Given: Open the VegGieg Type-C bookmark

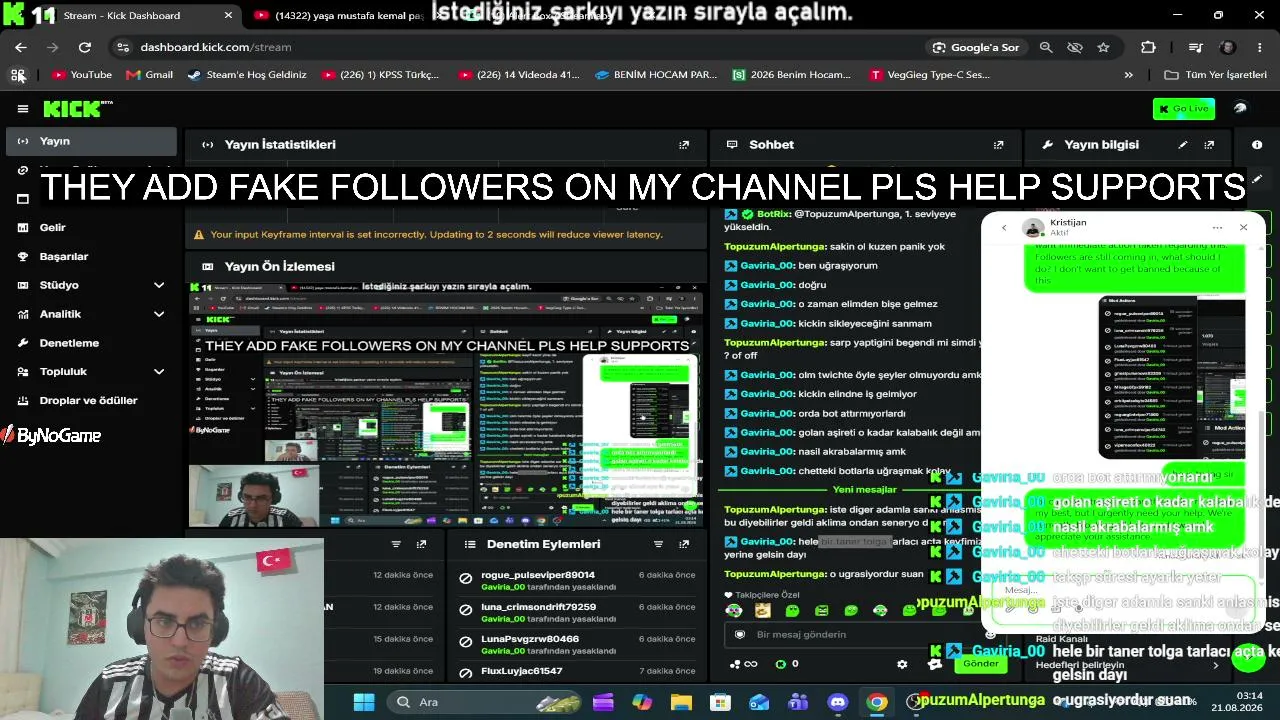Looking at the screenshot, I should [x=930, y=75].
